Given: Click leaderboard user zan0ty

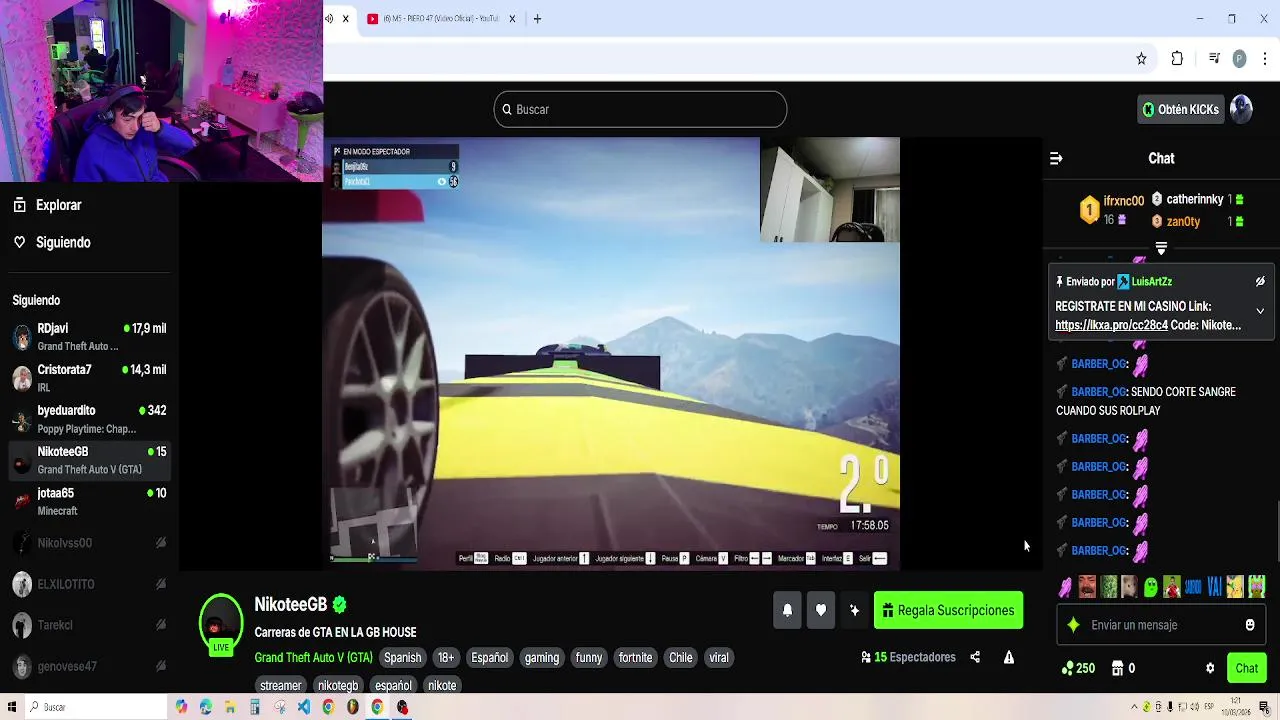Looking at the screenshot, I should (x=1183, y=222).
